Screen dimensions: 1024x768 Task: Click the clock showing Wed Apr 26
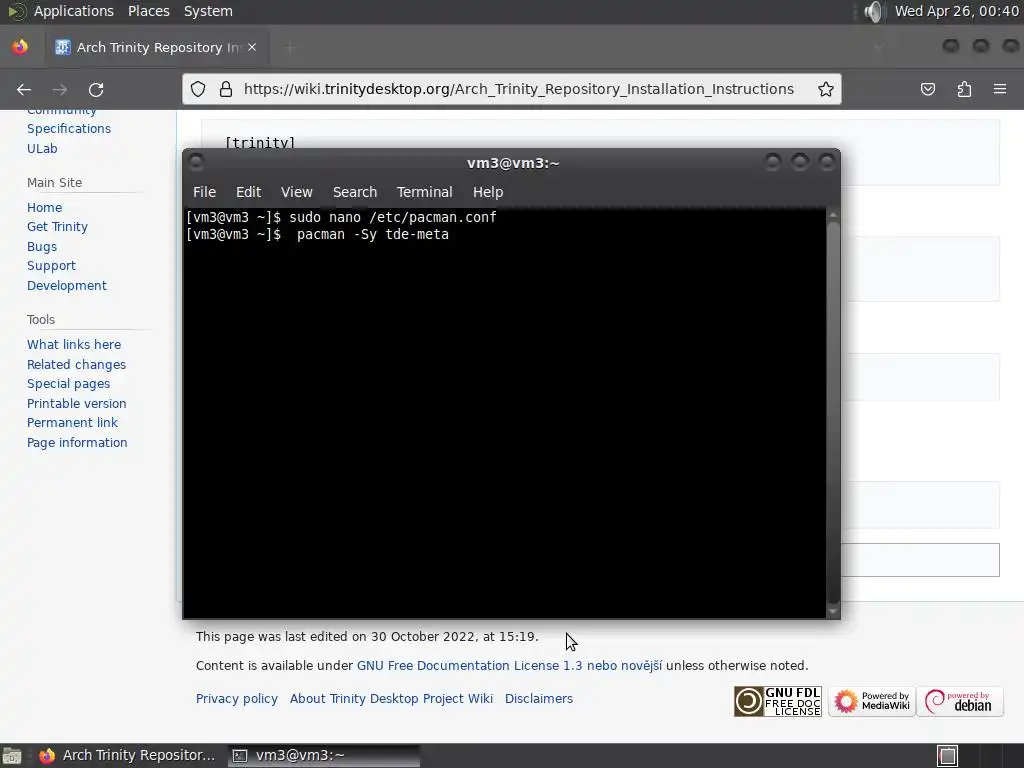957,11
